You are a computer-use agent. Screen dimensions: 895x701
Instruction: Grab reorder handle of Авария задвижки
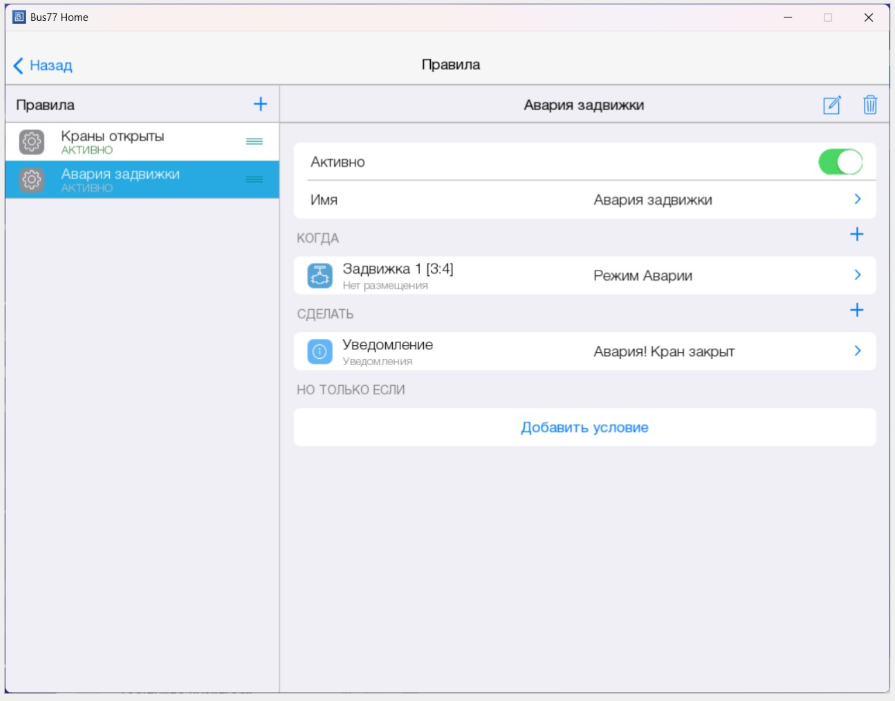(x=254, y=180)
